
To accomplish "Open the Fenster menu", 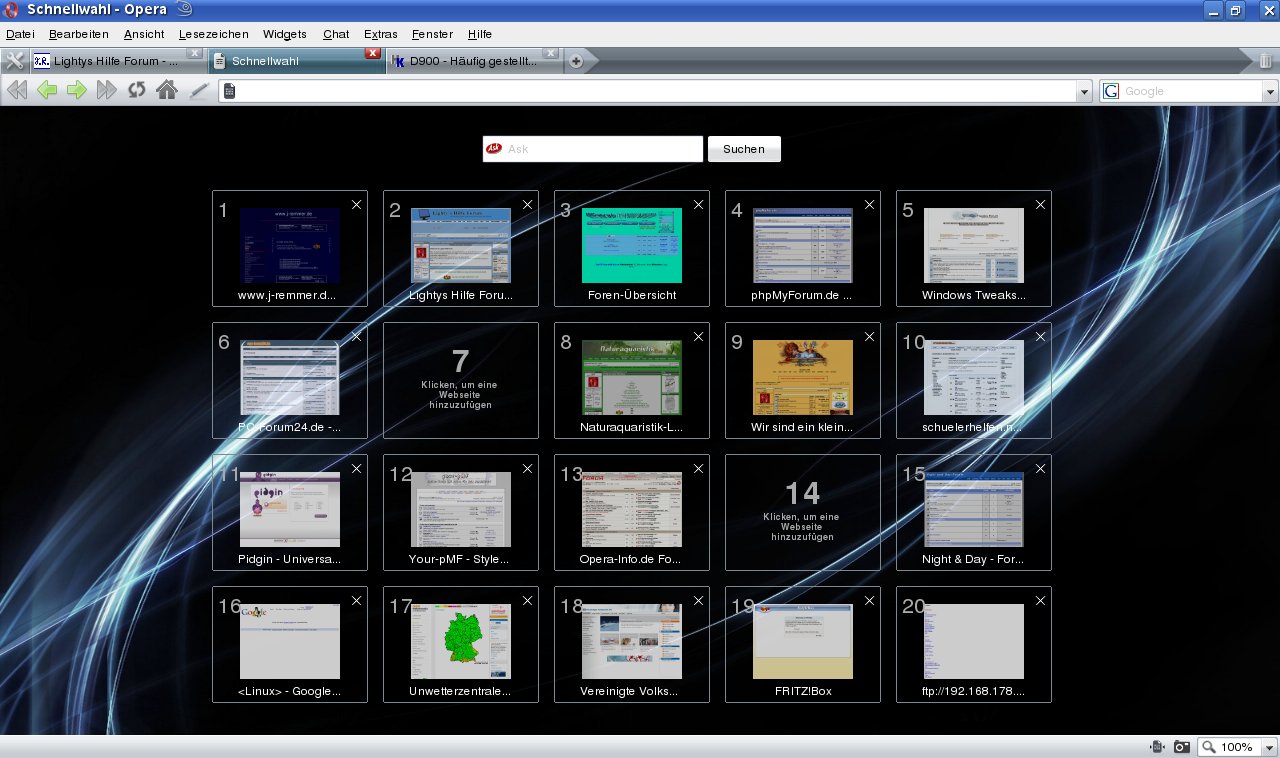I will point(432,34).
